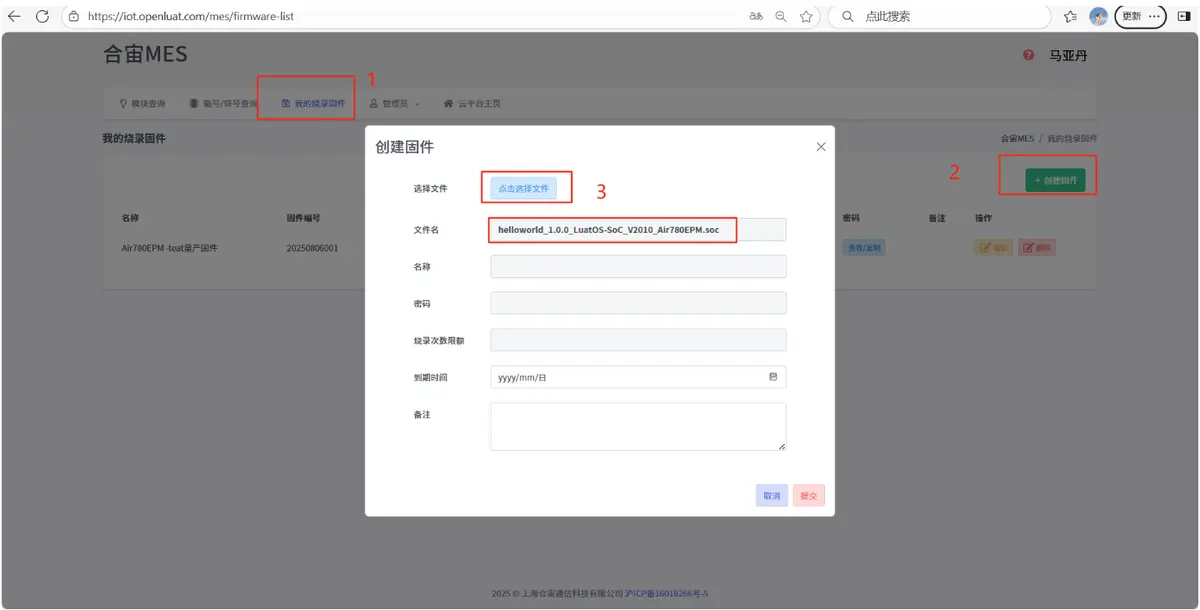
Task: Open the read aloud / translate icon
Action: (x=756, y=16)
